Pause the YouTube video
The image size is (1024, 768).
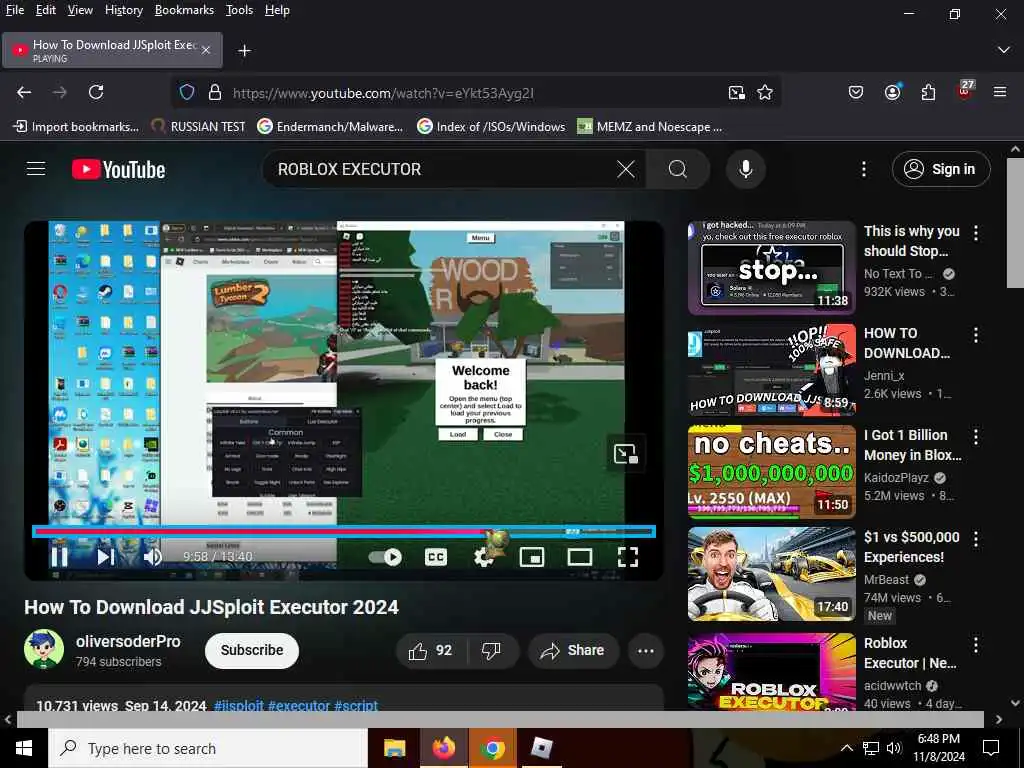click(59, 557)
